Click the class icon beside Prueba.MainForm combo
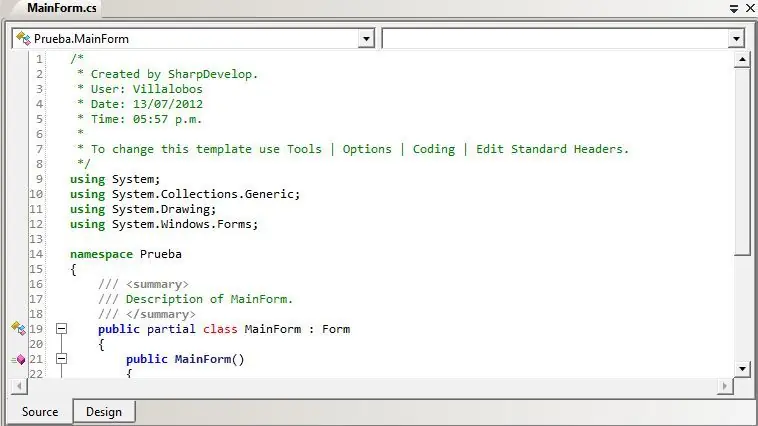 (23, 38)
